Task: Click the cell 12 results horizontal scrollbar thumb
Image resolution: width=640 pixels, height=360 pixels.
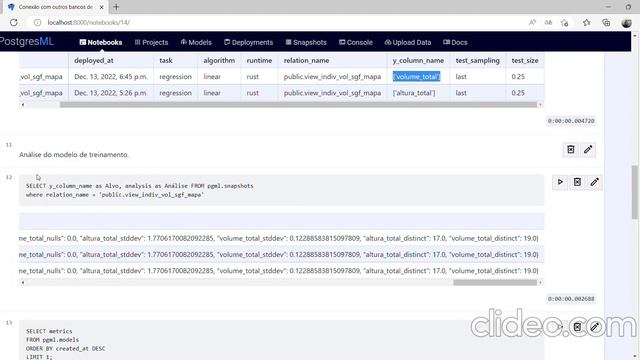Action: [495, 282]
